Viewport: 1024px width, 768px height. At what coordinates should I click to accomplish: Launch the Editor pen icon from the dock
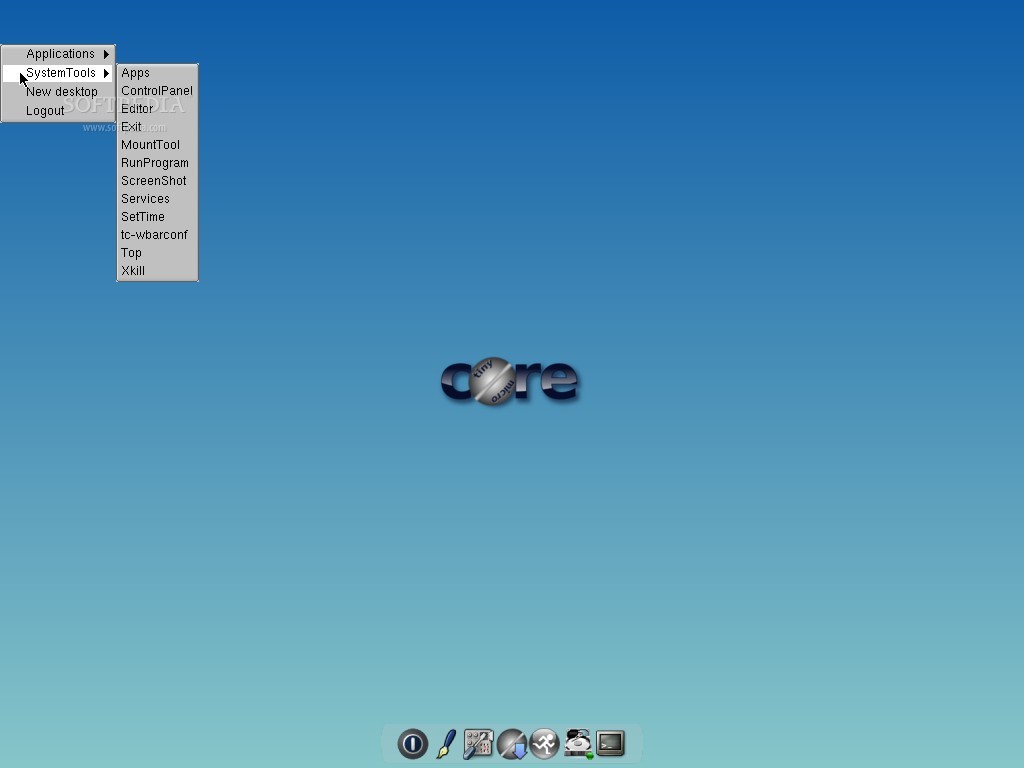445,744
